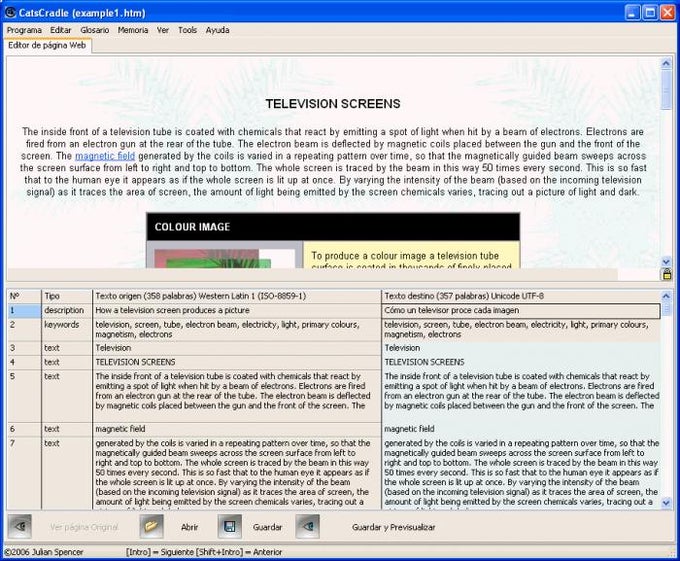Select the Editor de página Web tab
Image resolution: width=680 pixels, height=561 pixels.
[47, 45]
